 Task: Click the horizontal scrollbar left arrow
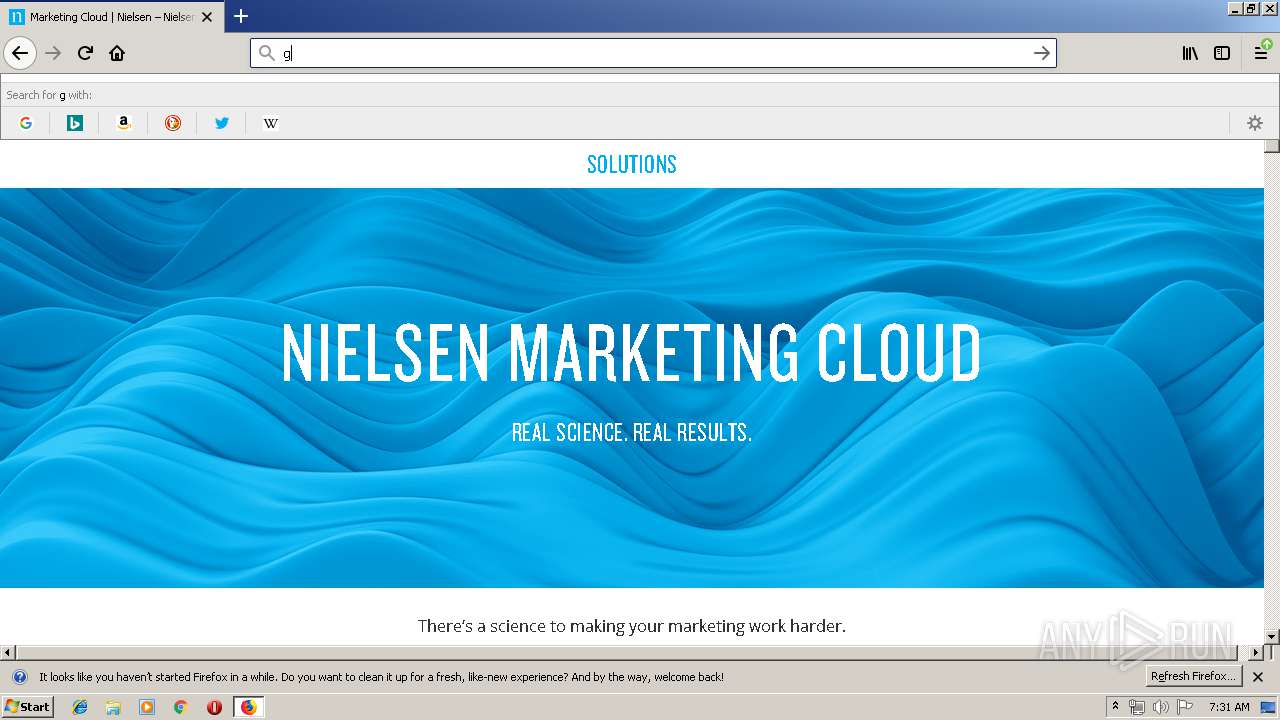pyautogui.click(x=8, y=653)
